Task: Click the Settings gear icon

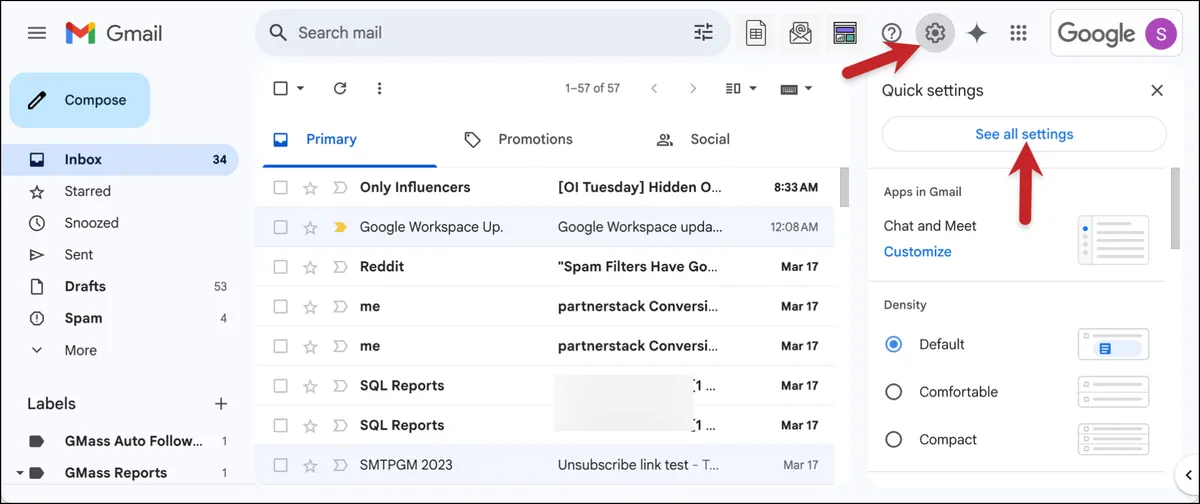Action: pyautogui.click(x=935, y=33)
